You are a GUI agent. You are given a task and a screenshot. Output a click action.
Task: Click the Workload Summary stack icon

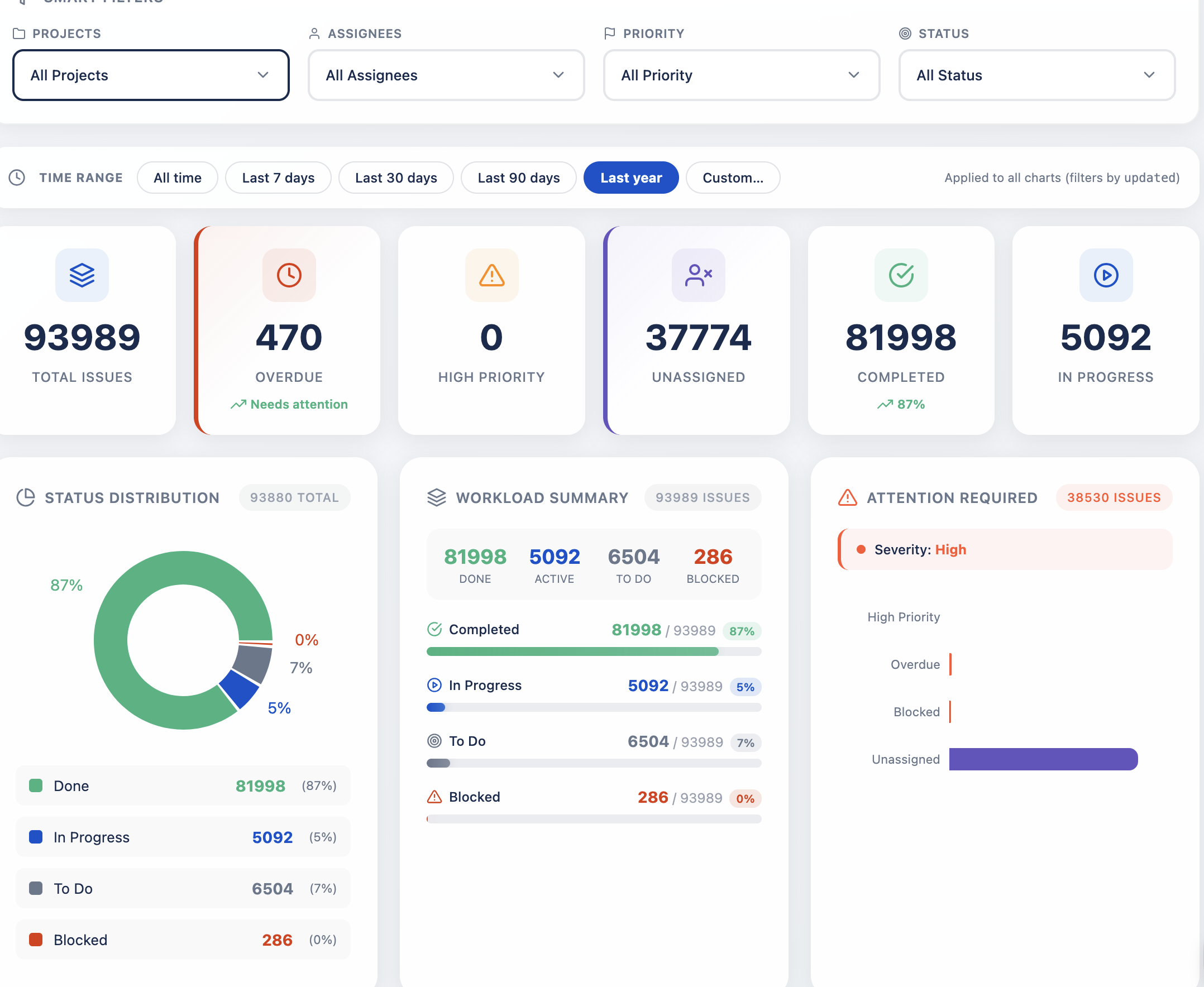click(x=437, y=497)
